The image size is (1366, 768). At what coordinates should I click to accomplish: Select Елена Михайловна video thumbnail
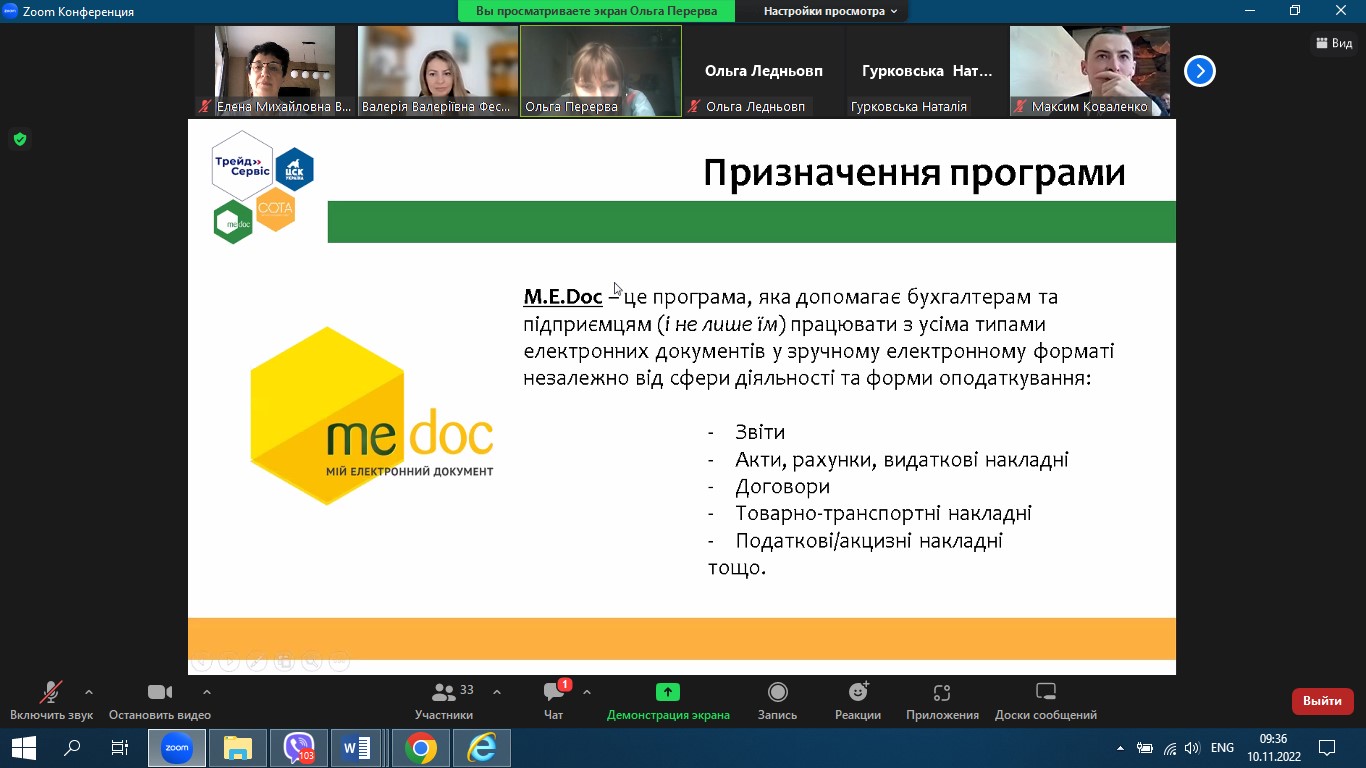point(275,71)
